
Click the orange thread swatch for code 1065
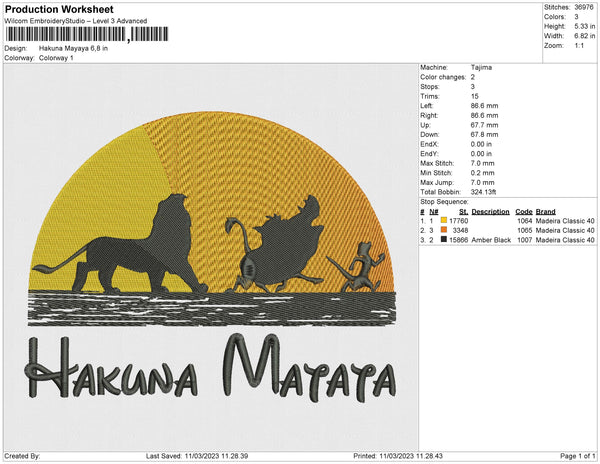443,230
